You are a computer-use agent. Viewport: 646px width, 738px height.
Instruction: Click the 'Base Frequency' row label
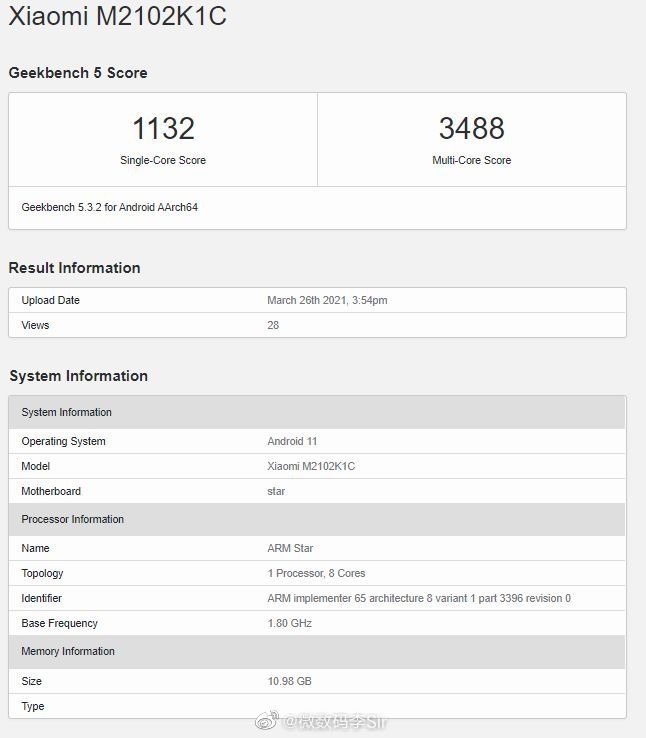pos(59,623)
